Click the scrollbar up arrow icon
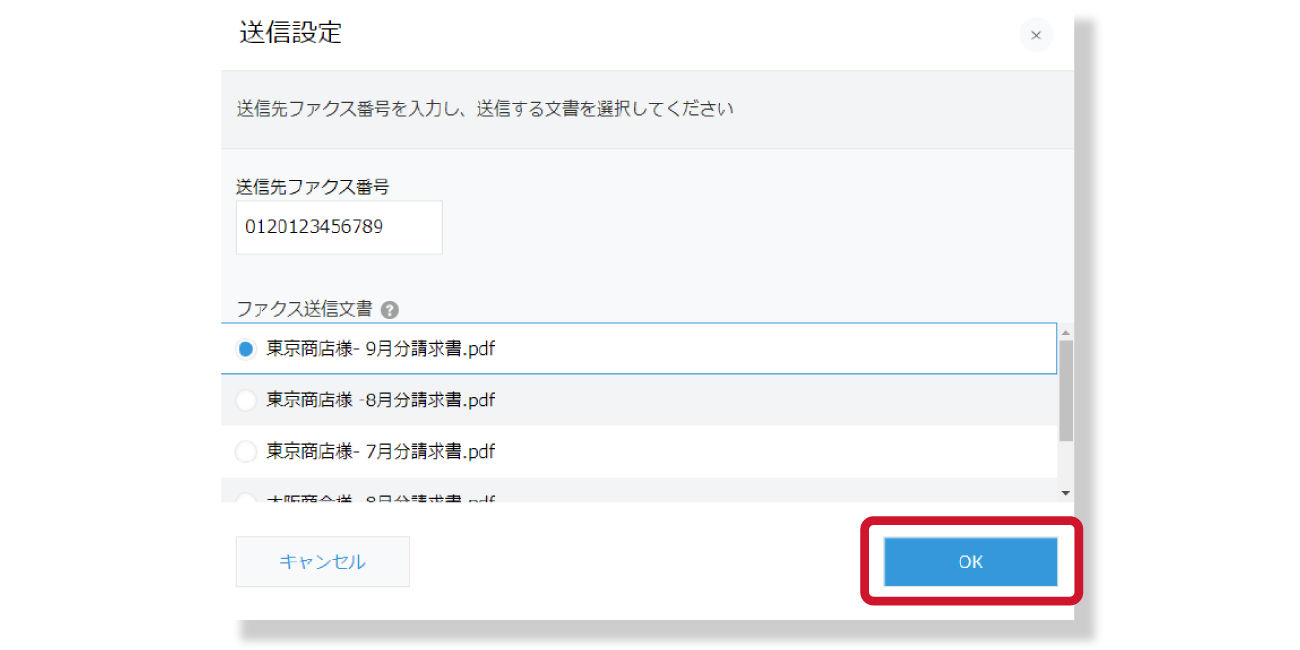 click(1065, 330)
